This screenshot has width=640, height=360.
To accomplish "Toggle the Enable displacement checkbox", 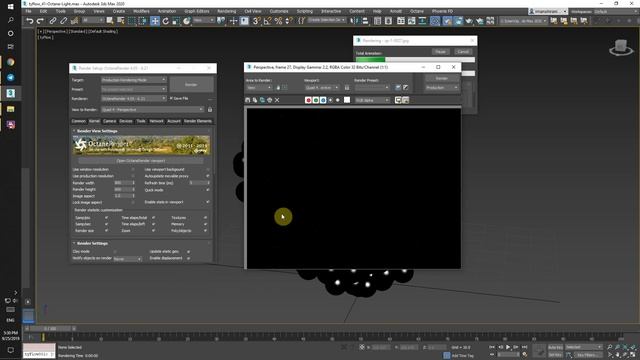I will click(x=188, y=258).
